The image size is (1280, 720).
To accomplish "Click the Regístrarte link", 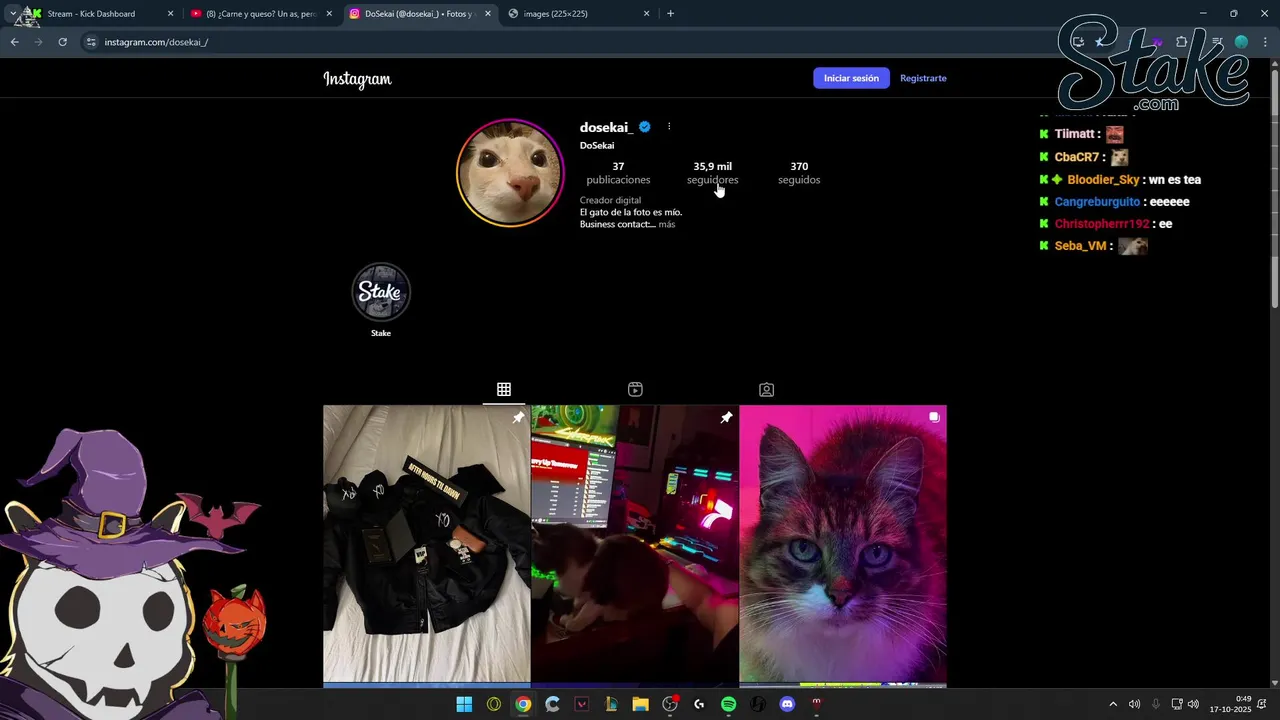I will 923,78.
